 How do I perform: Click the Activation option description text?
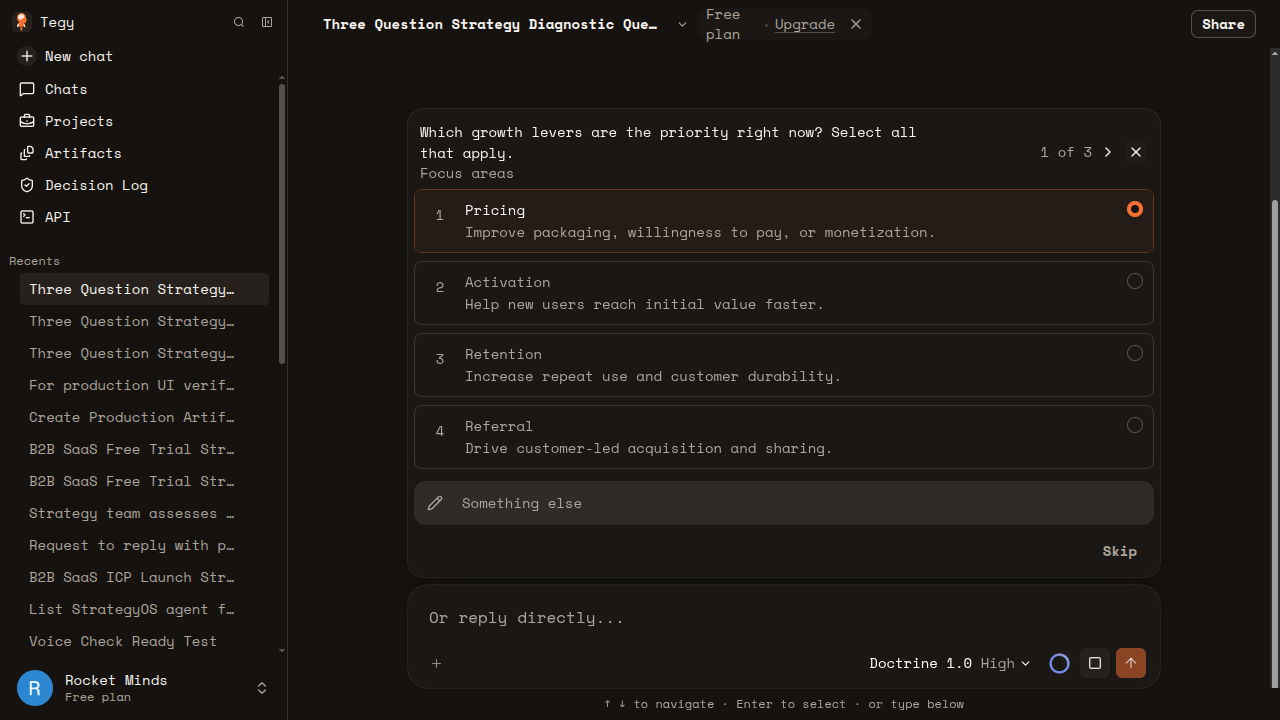[x=644, y=304]
